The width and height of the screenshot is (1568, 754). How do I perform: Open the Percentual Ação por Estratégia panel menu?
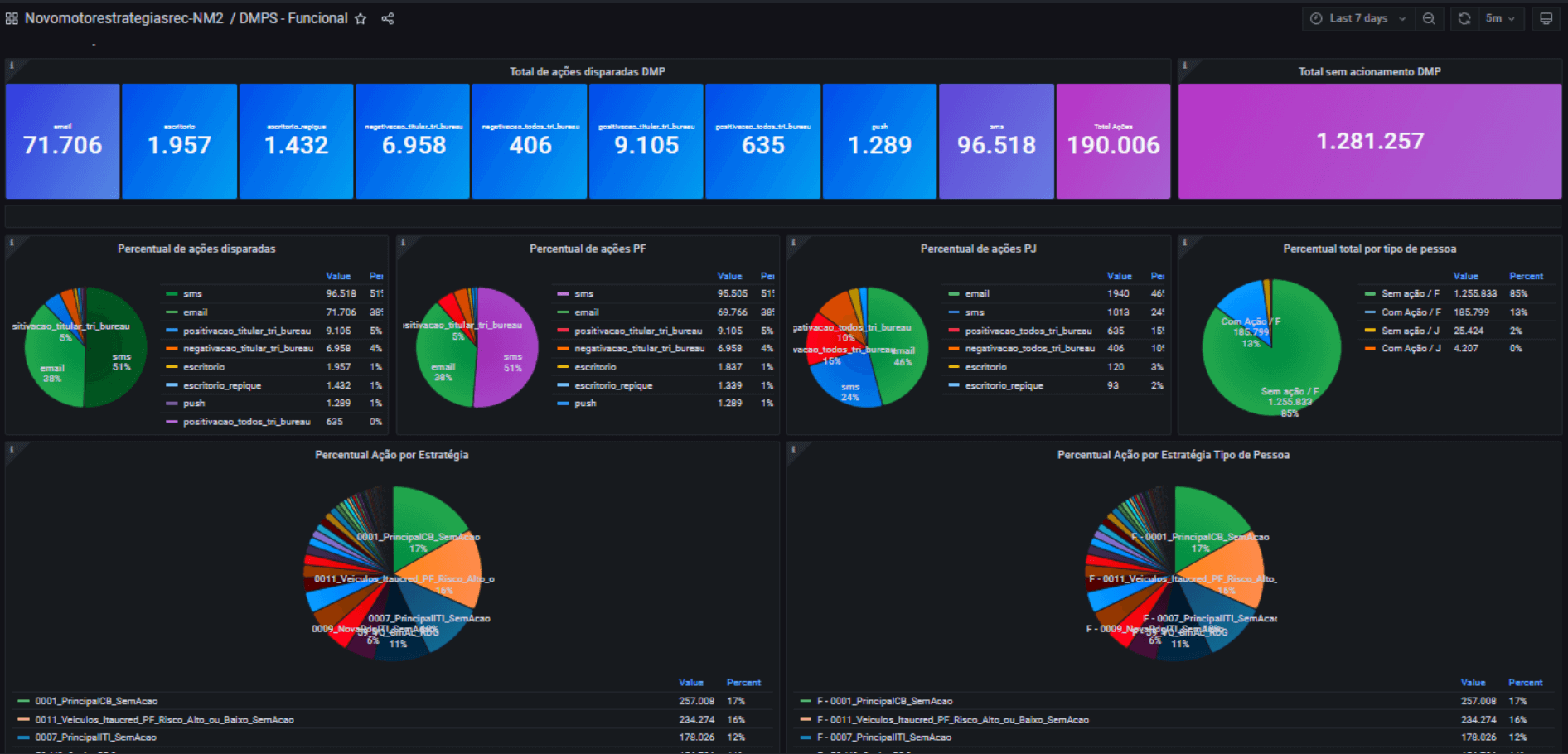(391, 454)
